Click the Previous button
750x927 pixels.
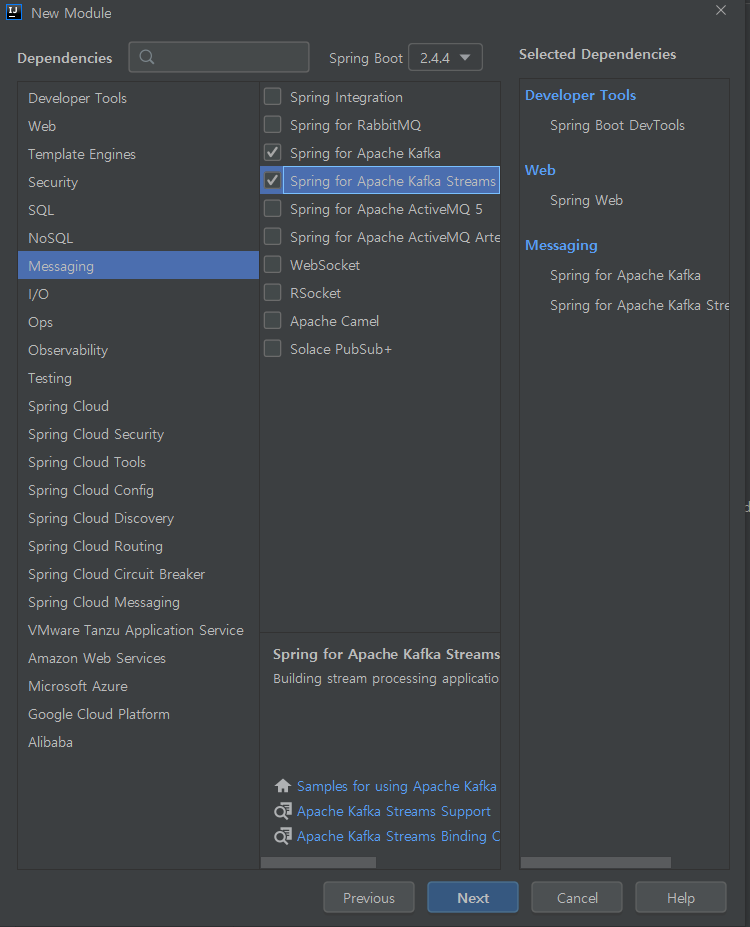[x=369, y=897]
